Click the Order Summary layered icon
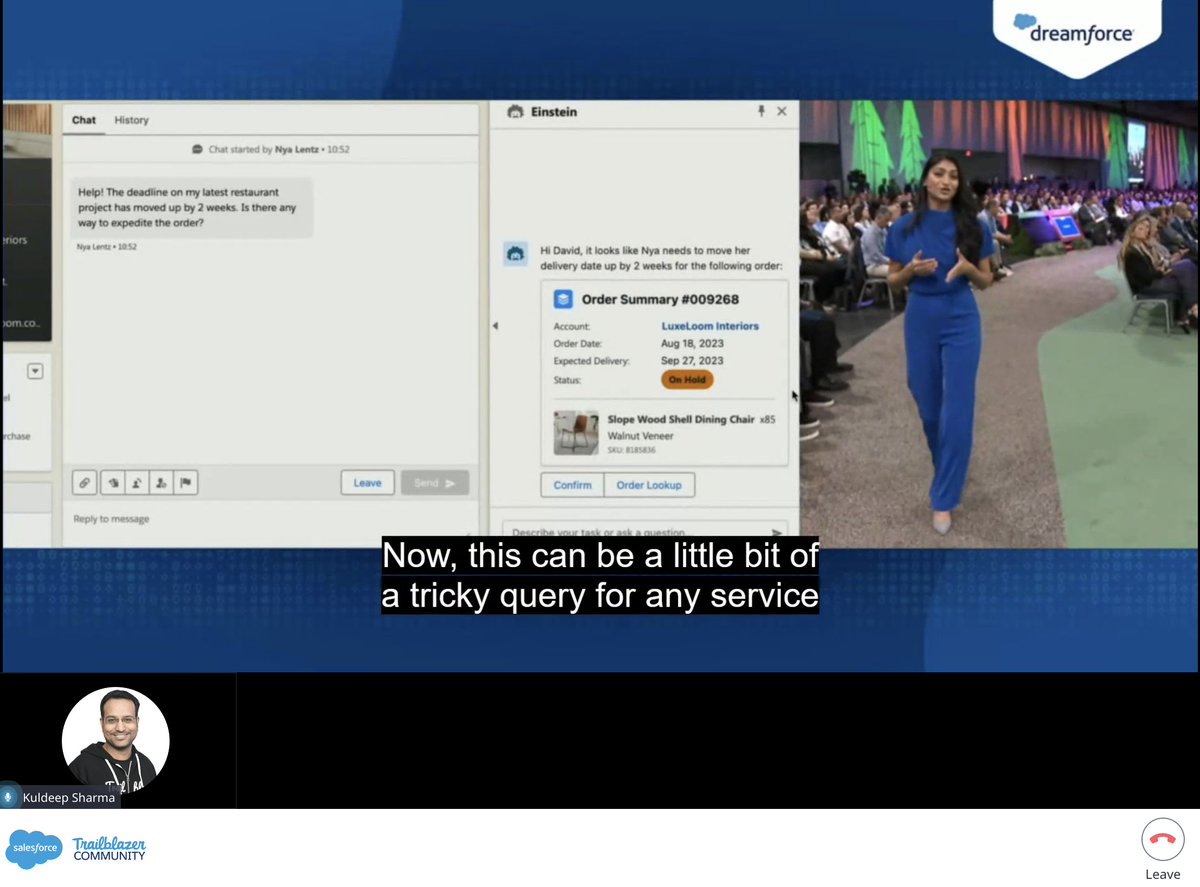Screen dimensions: 1200x887 click(563, 298)
